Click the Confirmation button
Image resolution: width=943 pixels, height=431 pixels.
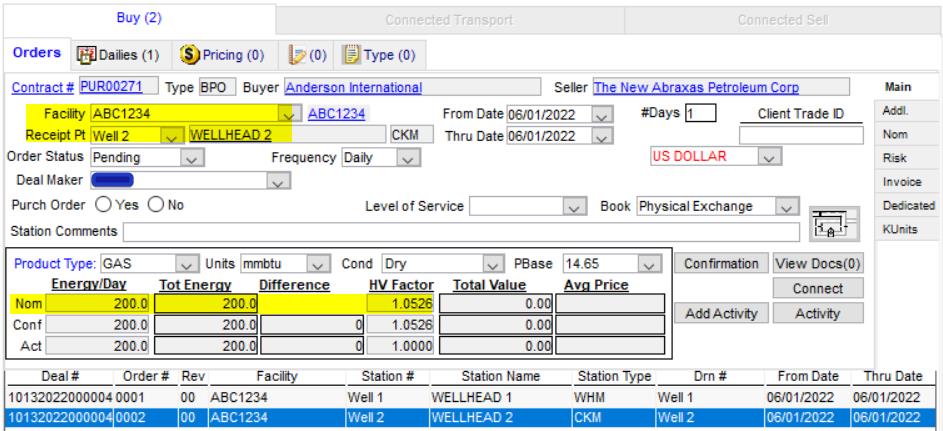tap(719, 264)
